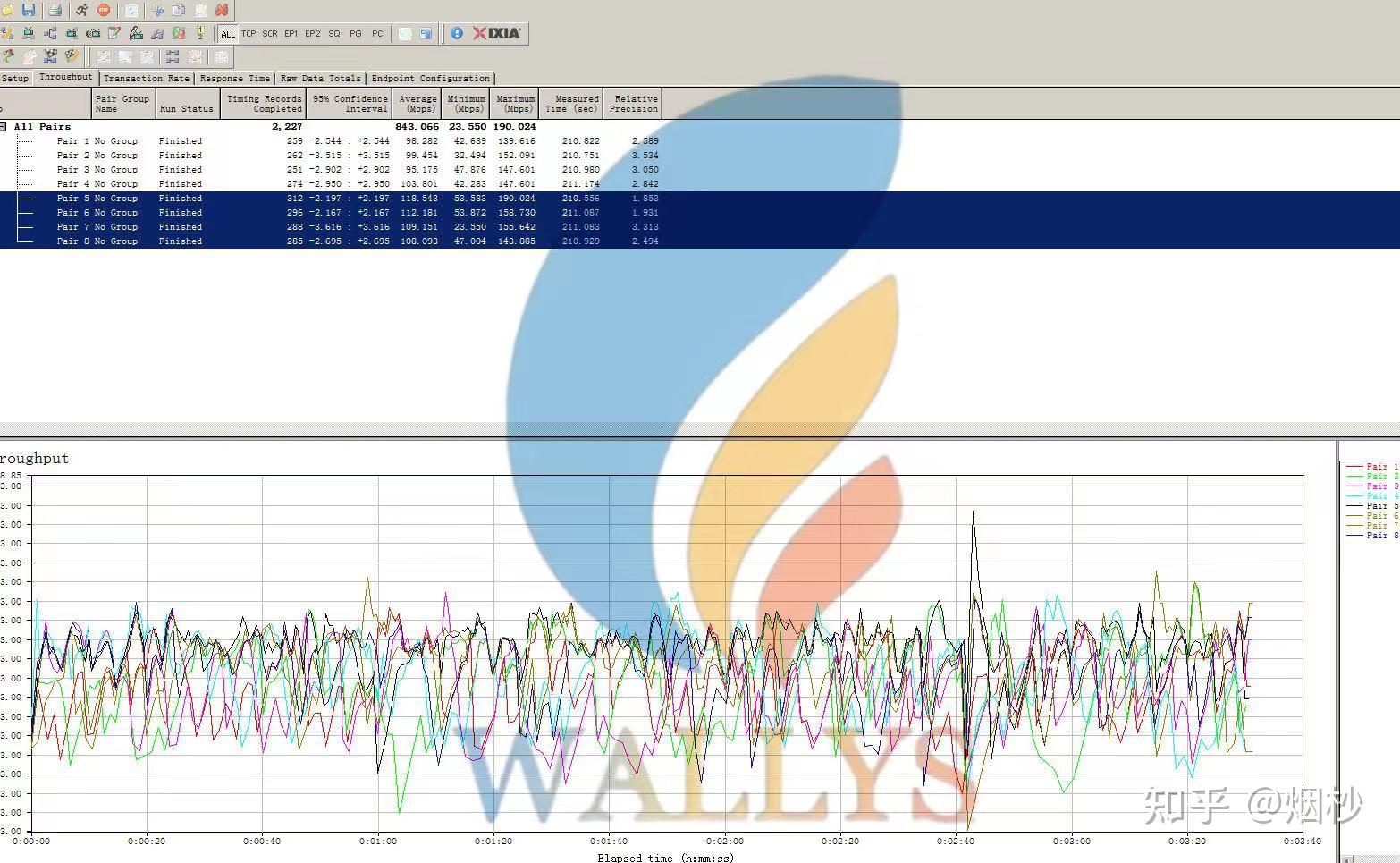Viewport: 1400px width, 863px height.
Task: Activate the ALL protocol filter
Action: 228,33
